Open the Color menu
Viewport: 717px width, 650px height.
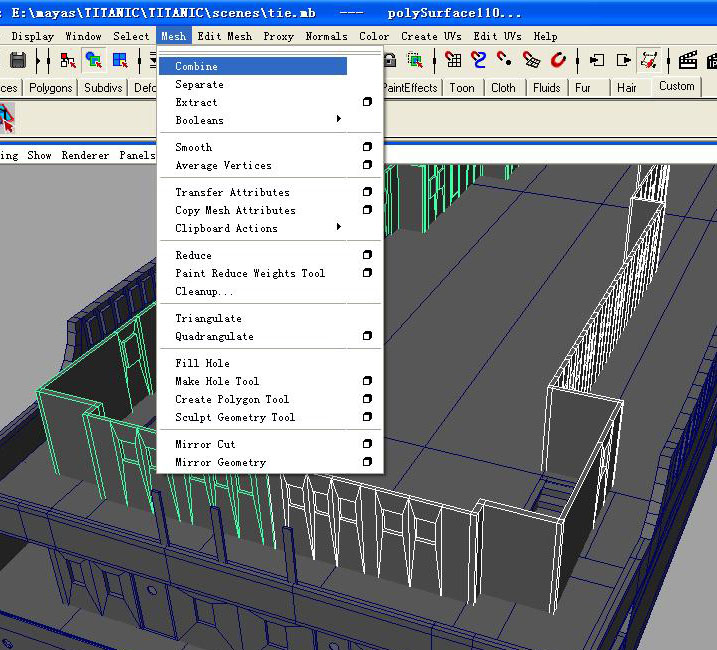pos(374,36)
